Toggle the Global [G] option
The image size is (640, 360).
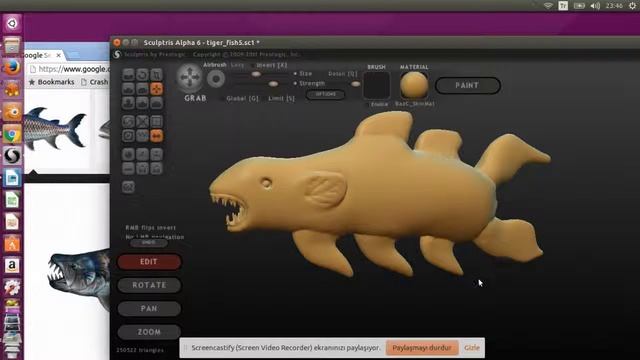click(242, 98)
